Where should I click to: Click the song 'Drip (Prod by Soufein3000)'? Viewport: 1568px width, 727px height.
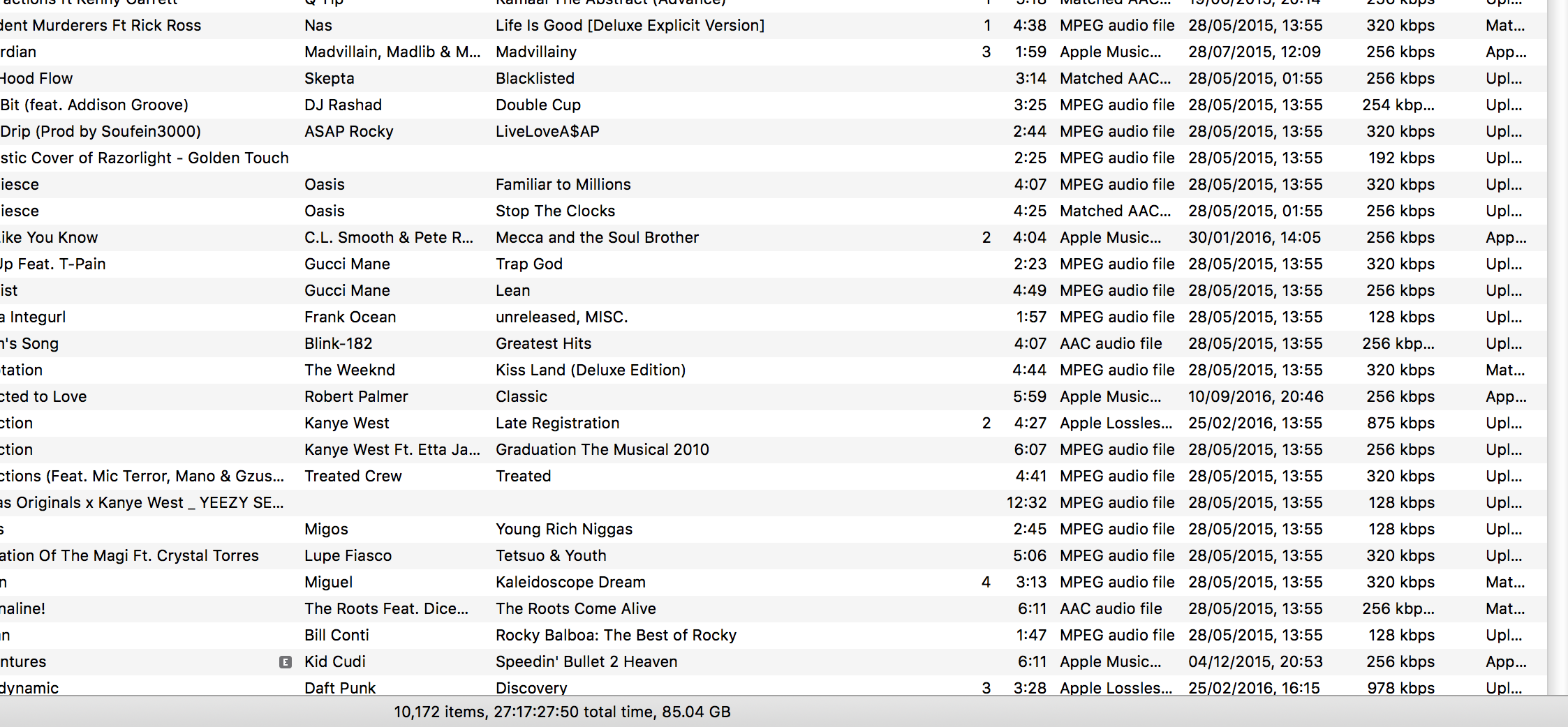coord(101,132)
